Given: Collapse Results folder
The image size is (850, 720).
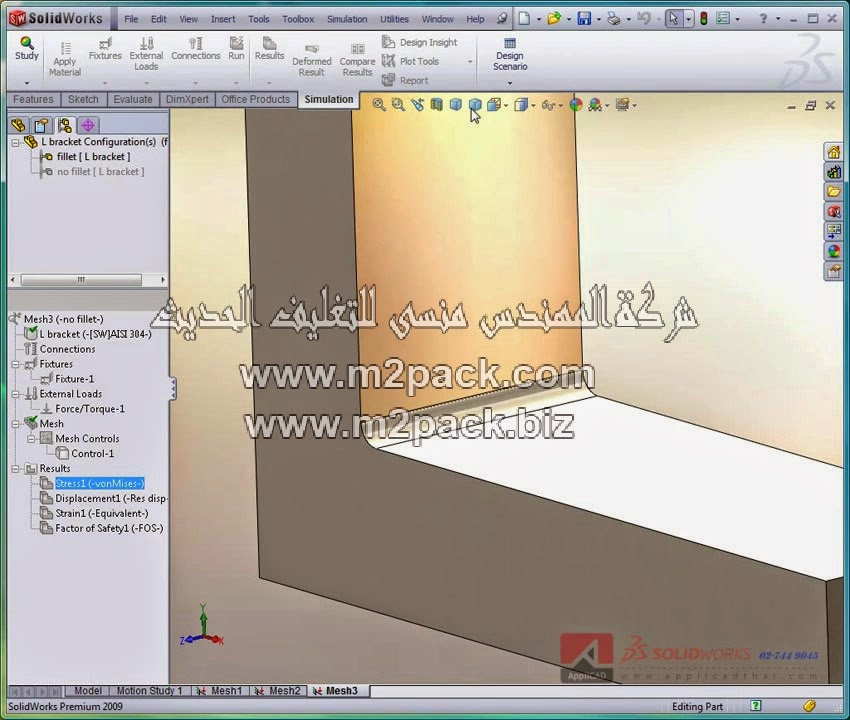Looking at the screenshot, I should coord(15,468).
